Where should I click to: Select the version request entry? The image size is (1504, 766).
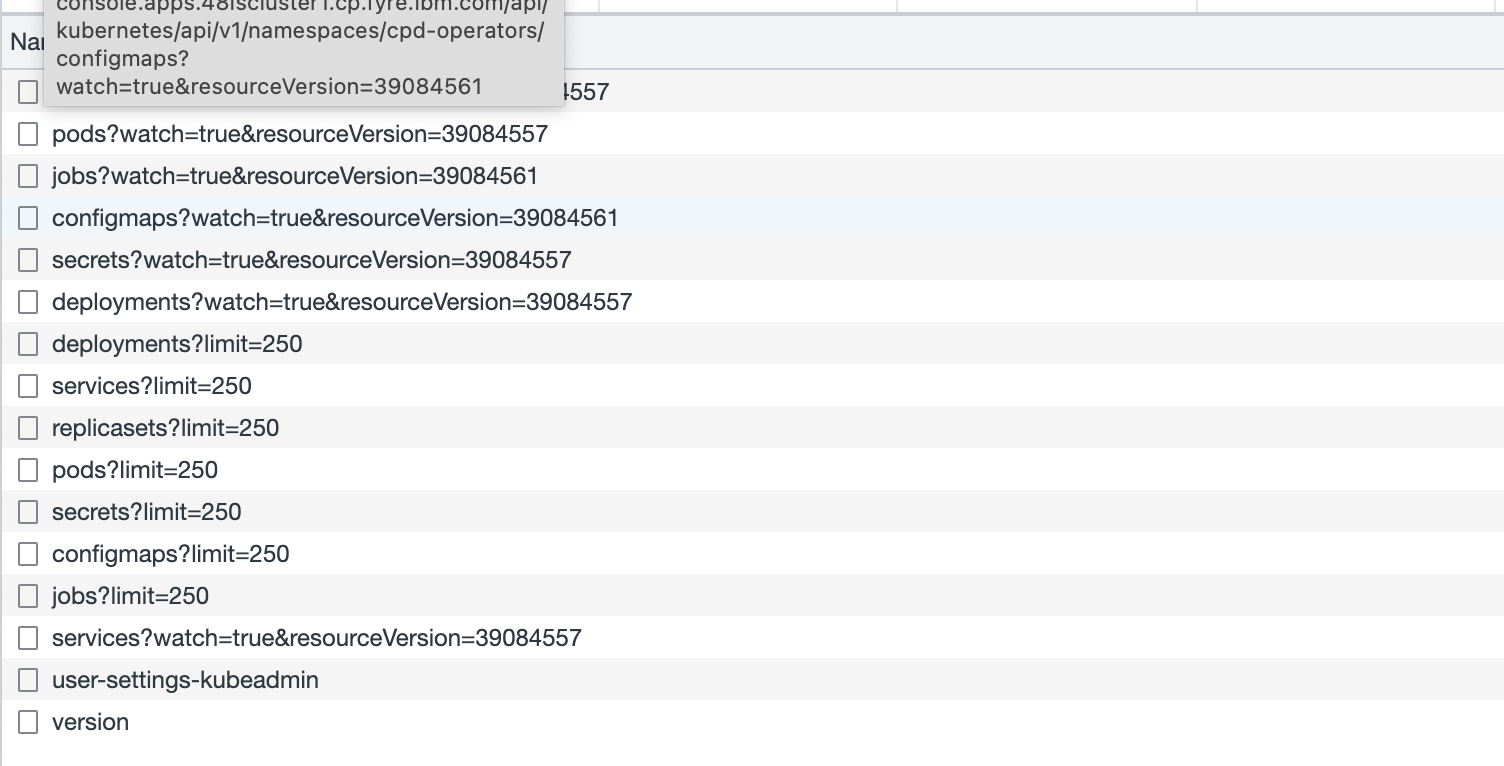[x=90, y=721]
